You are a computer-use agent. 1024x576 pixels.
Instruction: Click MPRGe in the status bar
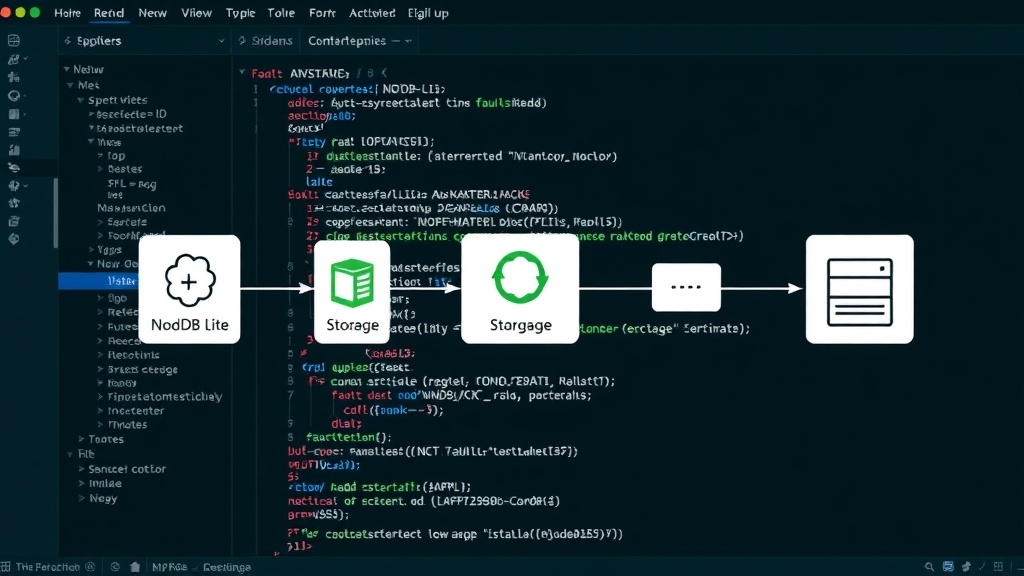tap(169, 567)
